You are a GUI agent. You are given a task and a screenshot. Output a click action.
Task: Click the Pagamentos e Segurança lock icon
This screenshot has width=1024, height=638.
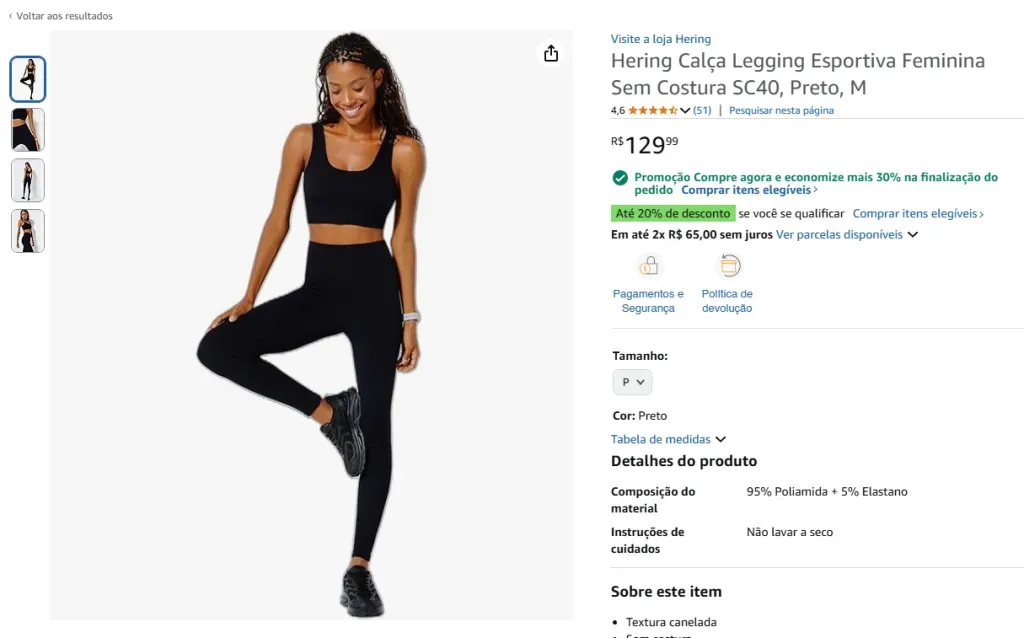(x=649, y=266)
